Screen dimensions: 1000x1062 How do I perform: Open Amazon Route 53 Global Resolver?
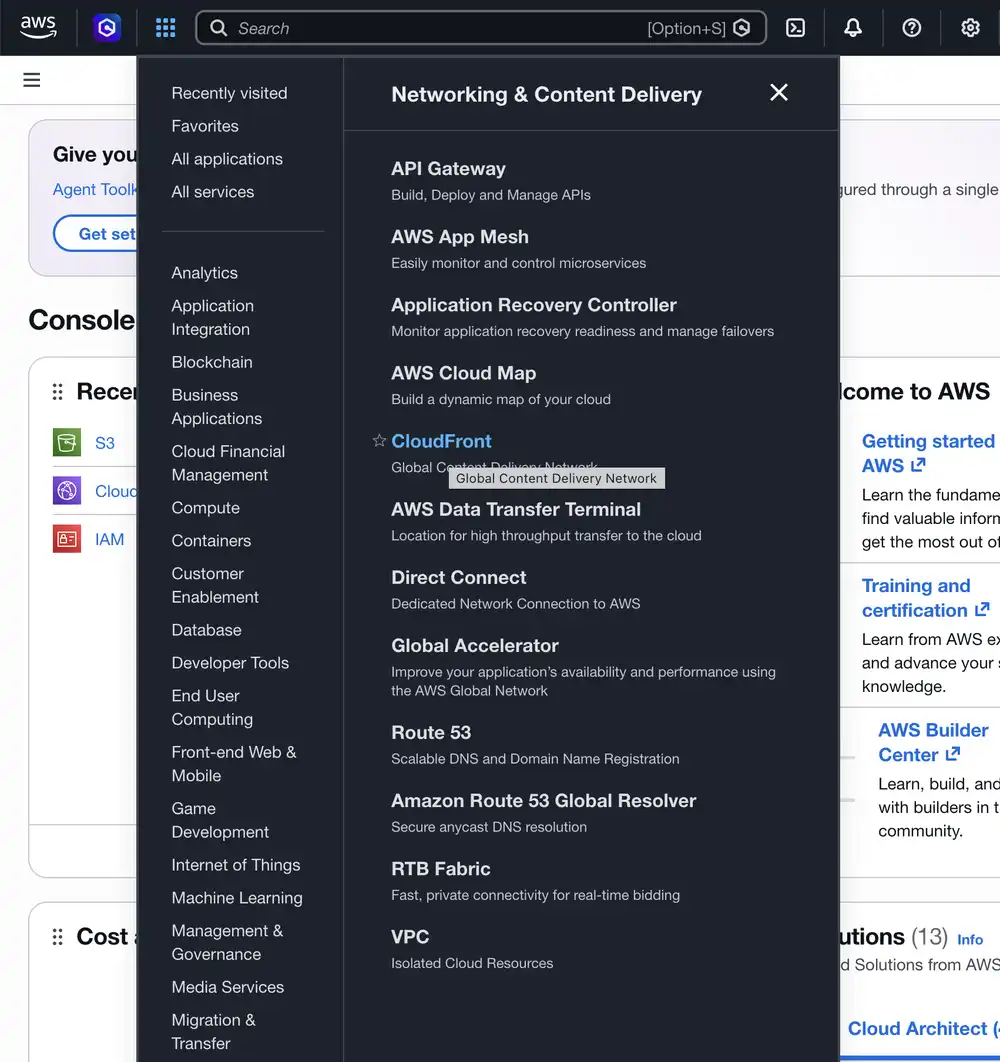pos(543,801)
